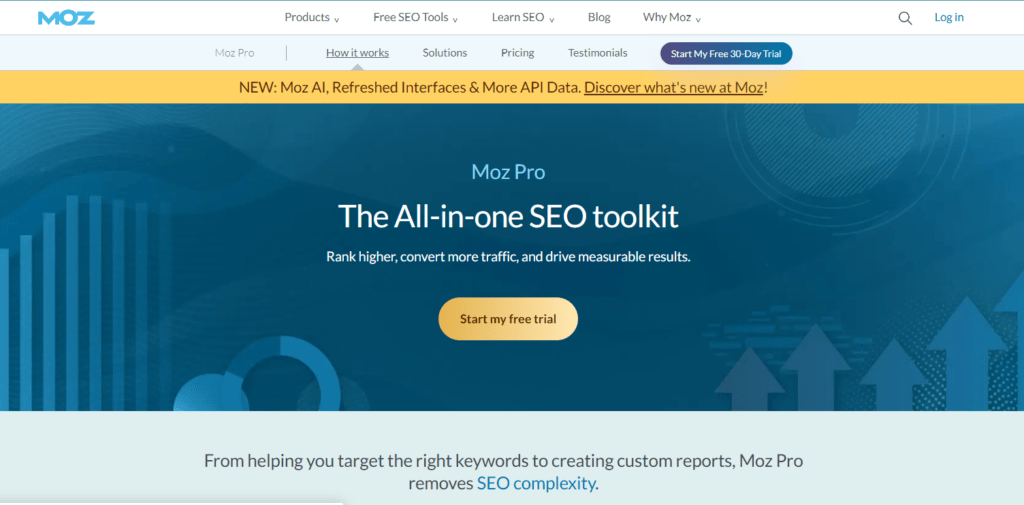This screenshot has width=1024, height=505.
Task: Follow Discover what's new at Moz link
Action: tap(674, 87)
